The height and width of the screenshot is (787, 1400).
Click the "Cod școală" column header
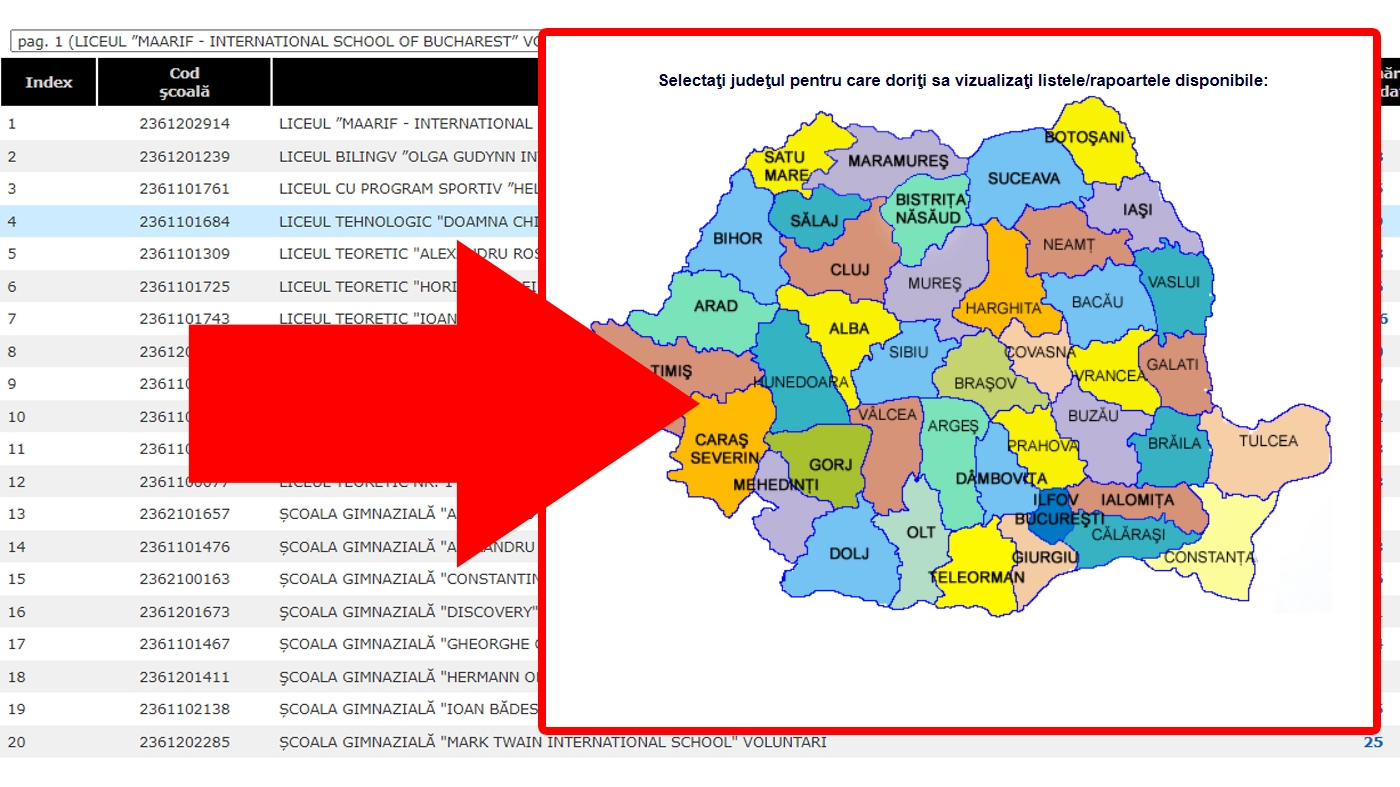pyautogui.click(x=184, y=82)
